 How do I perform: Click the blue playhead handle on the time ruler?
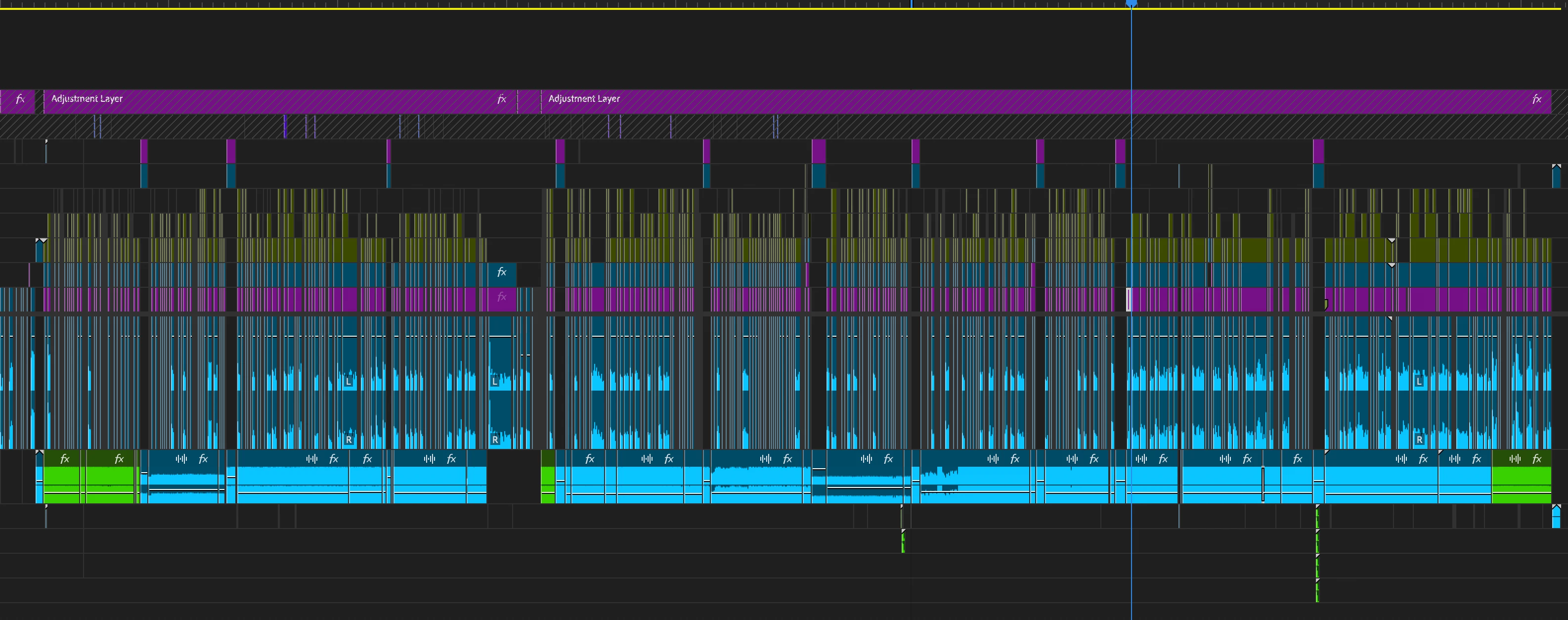[1131, 3]
